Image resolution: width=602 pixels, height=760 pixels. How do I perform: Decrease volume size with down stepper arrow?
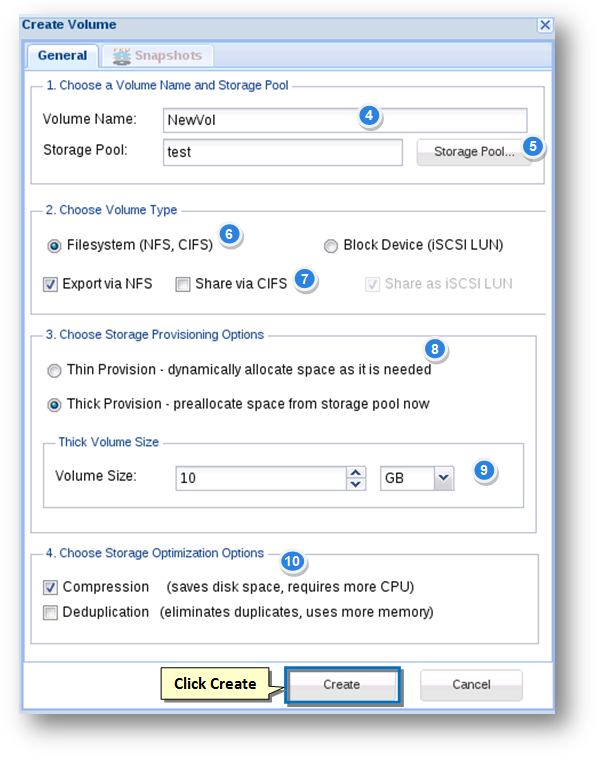[356, 484]
